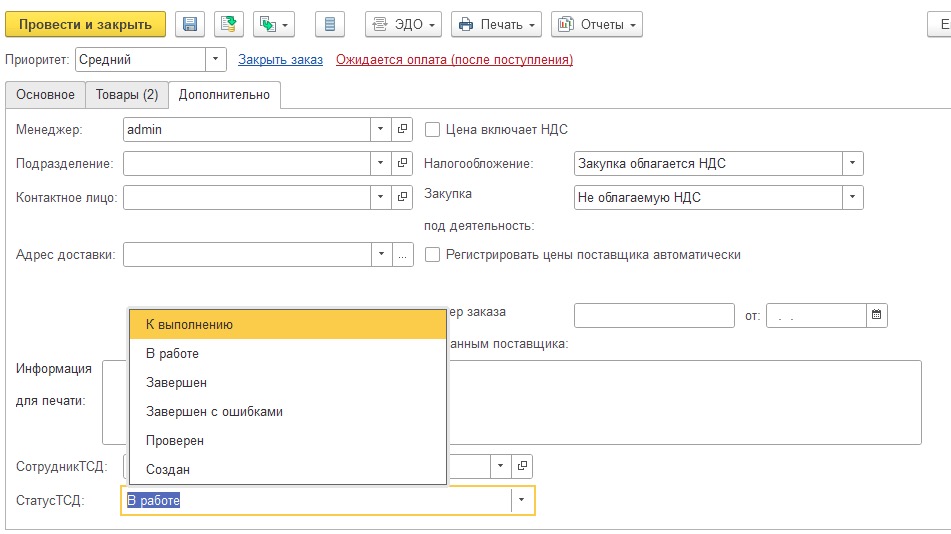Click the order date field after от:
951x534 pixels.
[816, 315]
